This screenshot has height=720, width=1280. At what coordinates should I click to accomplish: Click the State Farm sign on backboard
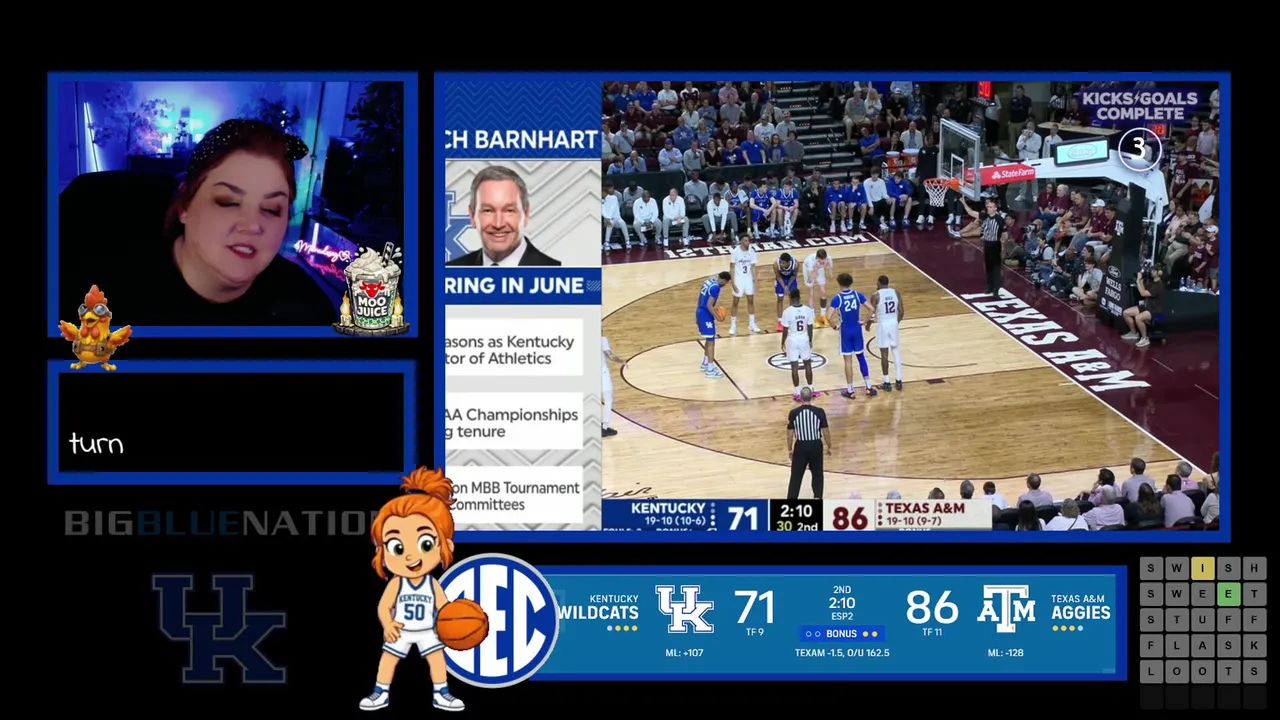[x=1006, y=174]
